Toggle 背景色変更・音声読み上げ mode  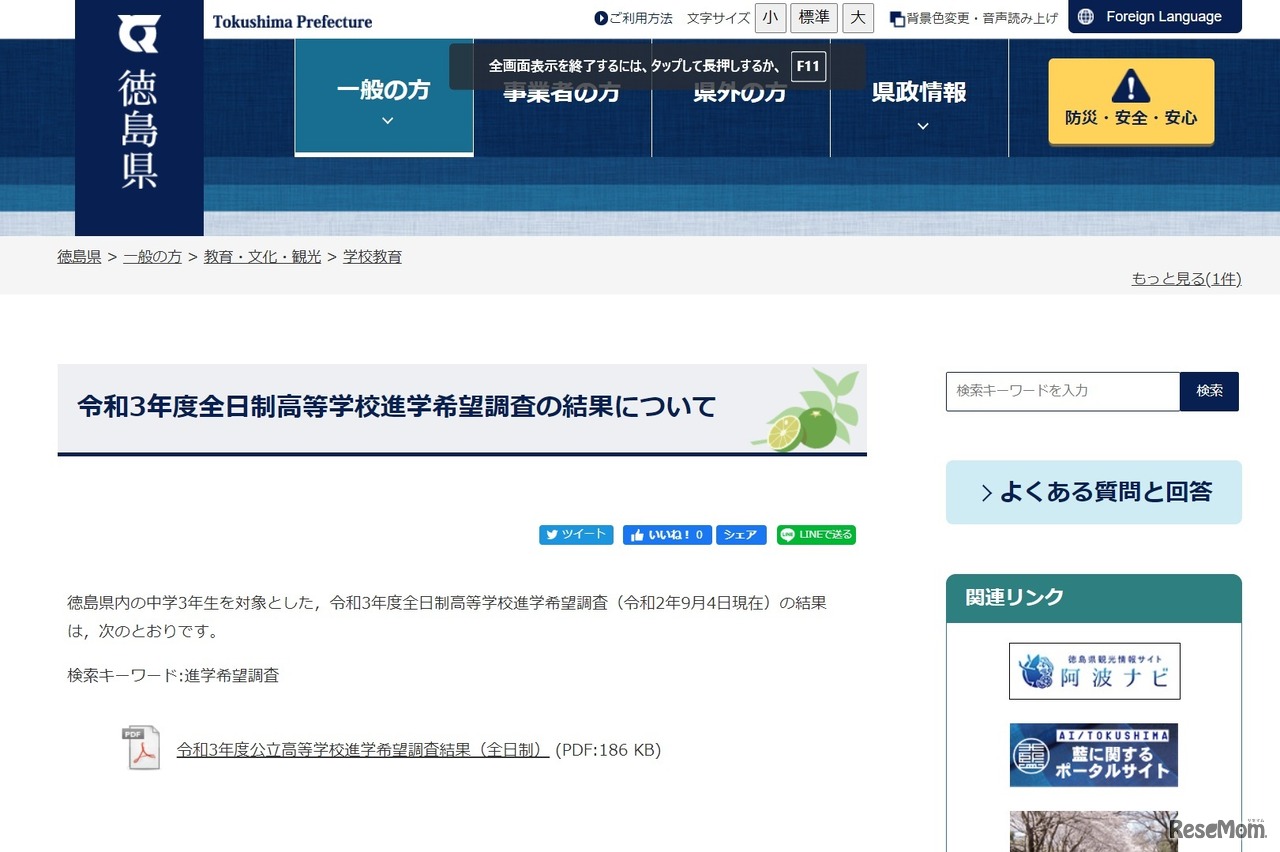pyautogui.click(x=973, y=17)
